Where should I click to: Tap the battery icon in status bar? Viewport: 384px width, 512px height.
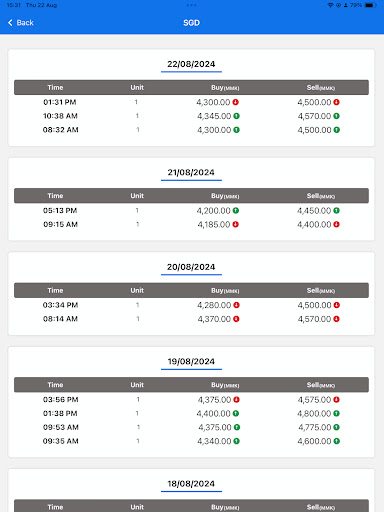[370, 5]
